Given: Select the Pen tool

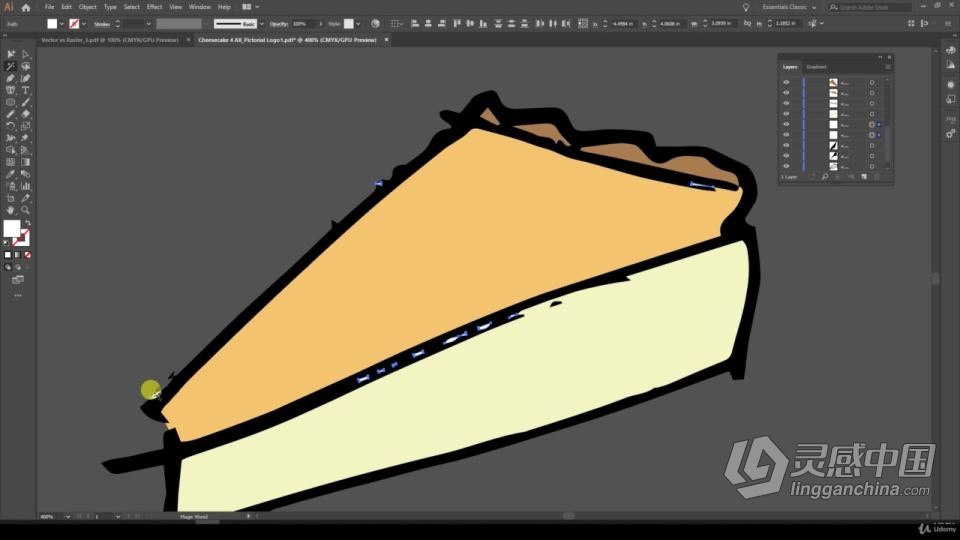Looking at the screenshot, I should tap(10, 78).
